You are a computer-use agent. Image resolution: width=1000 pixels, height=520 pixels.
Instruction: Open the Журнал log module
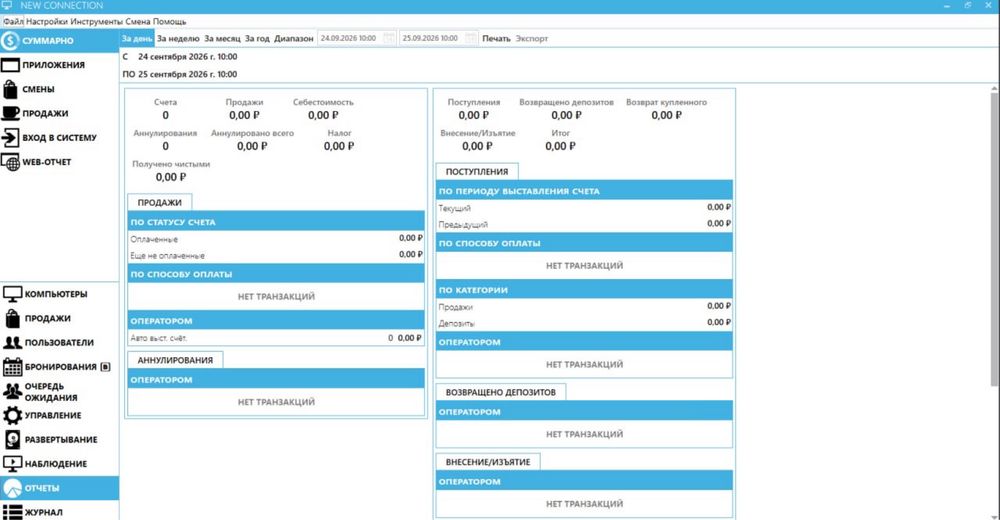59,512
